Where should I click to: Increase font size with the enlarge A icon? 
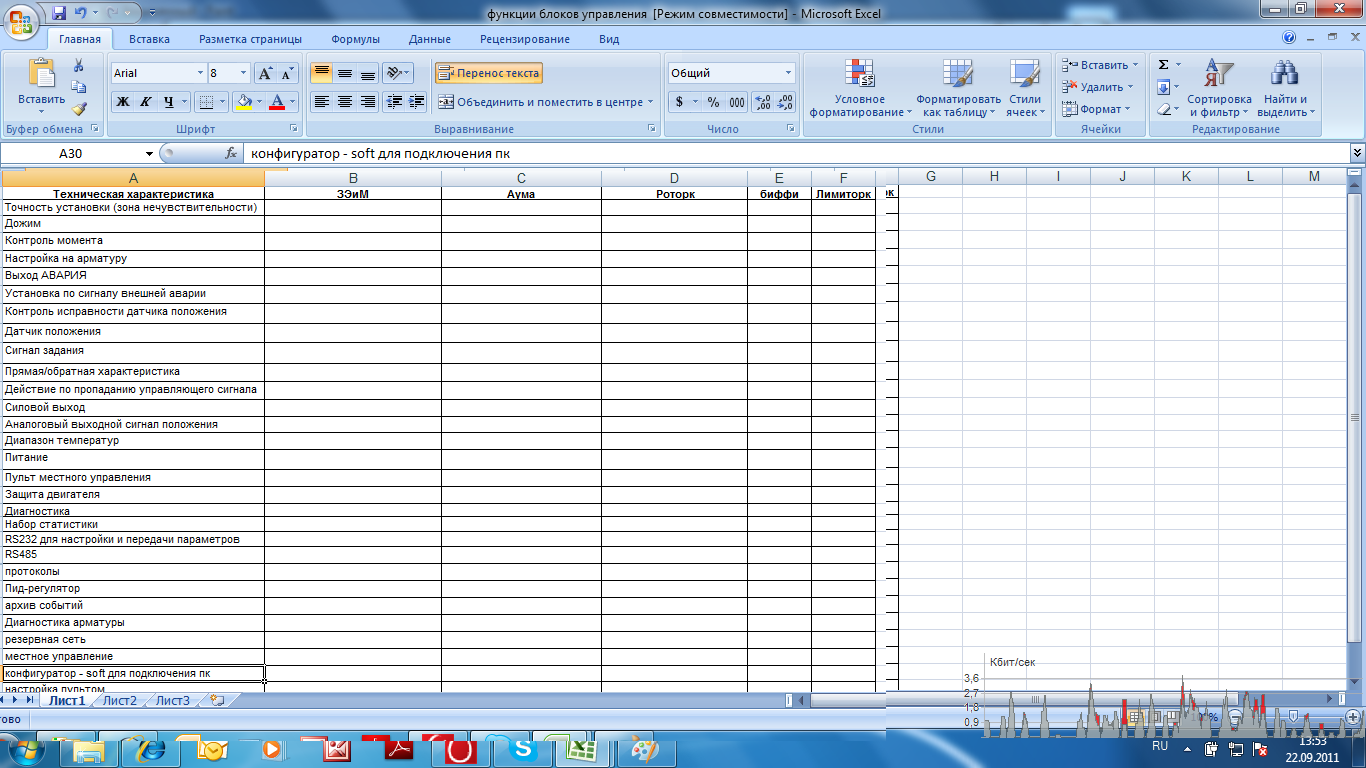click(x=265, y=73)
